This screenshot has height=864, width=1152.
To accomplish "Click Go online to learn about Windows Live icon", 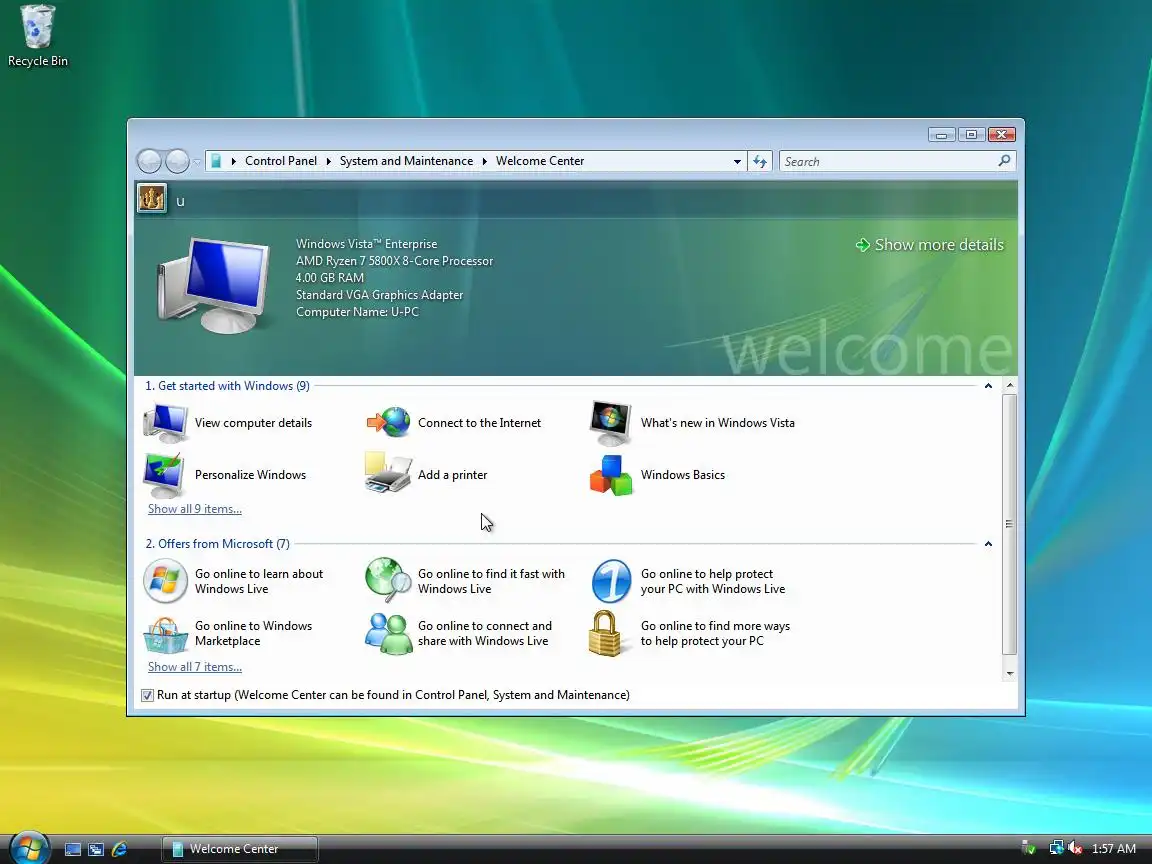I will 165,581.
